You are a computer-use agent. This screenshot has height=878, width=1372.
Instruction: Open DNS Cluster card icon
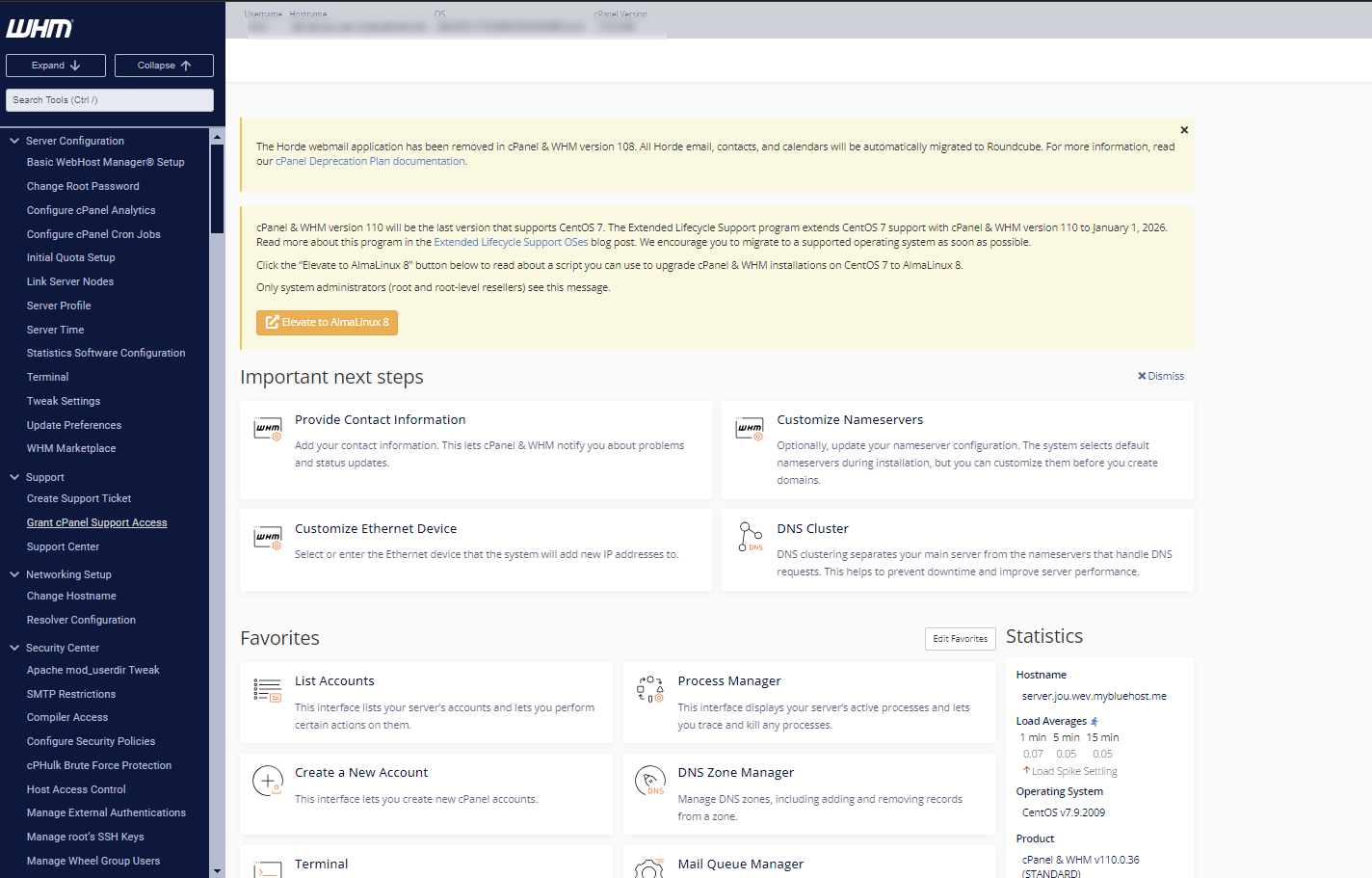point(750,537)
